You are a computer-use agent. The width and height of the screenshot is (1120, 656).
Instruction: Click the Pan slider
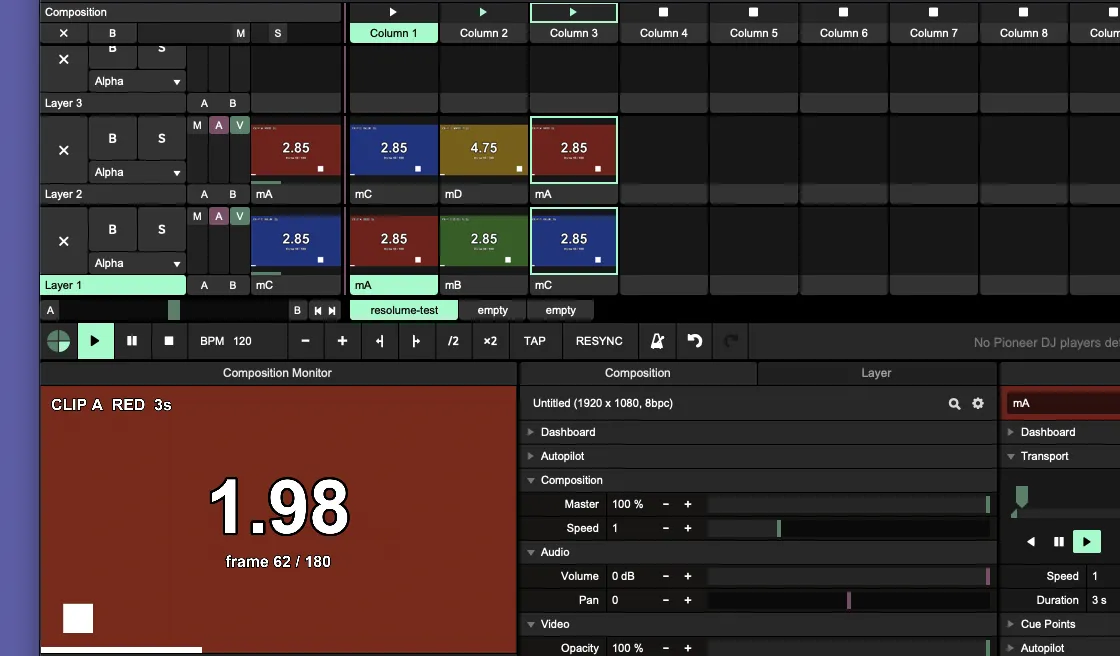[849, 600]
